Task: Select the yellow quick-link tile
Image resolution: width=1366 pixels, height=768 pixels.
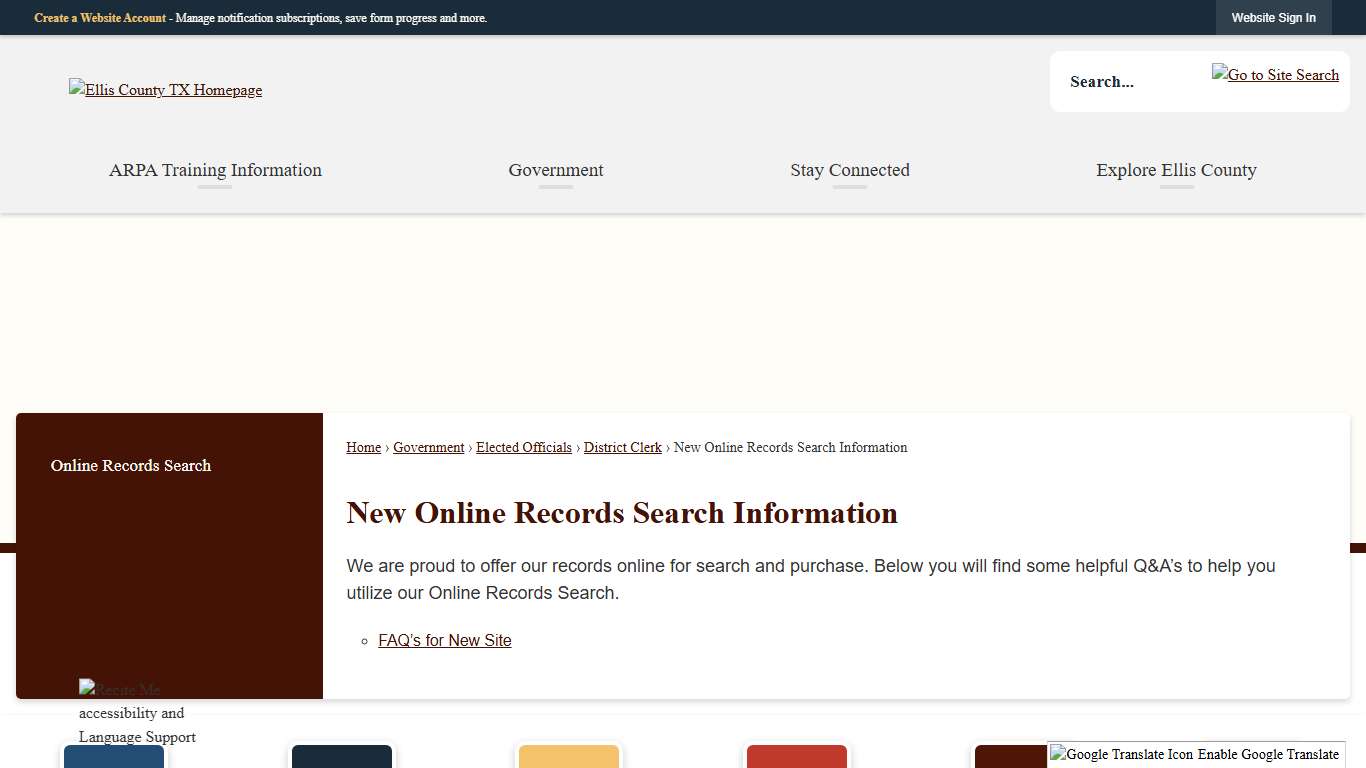Action: pyautogui.click(x=568, y=758)
